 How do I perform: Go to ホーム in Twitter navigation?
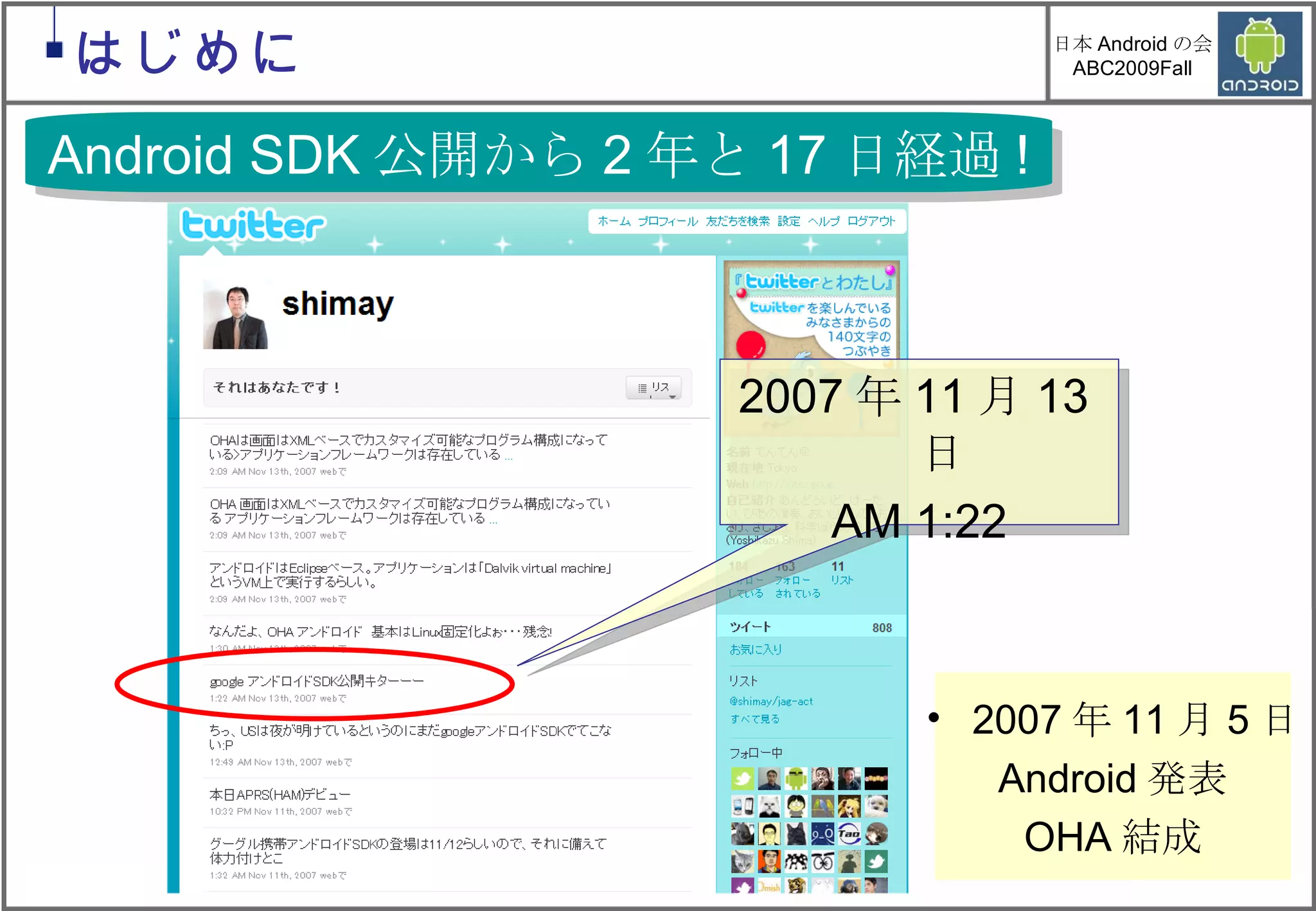(614, 221)
